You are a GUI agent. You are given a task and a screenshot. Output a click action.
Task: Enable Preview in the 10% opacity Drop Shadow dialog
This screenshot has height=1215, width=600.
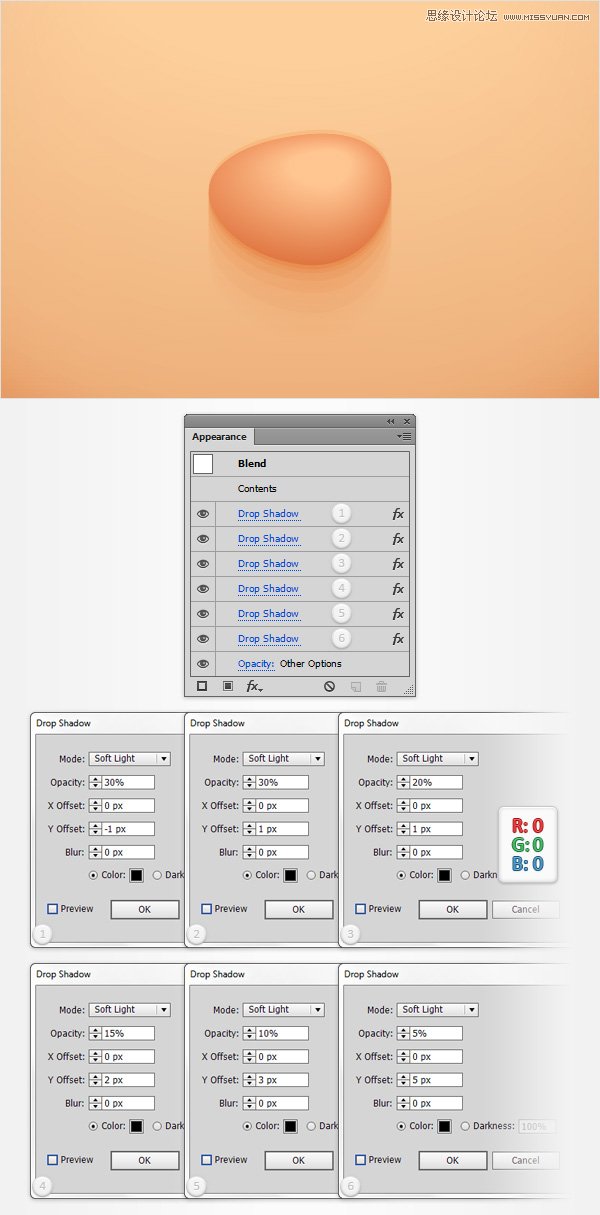click(206, 1160)
